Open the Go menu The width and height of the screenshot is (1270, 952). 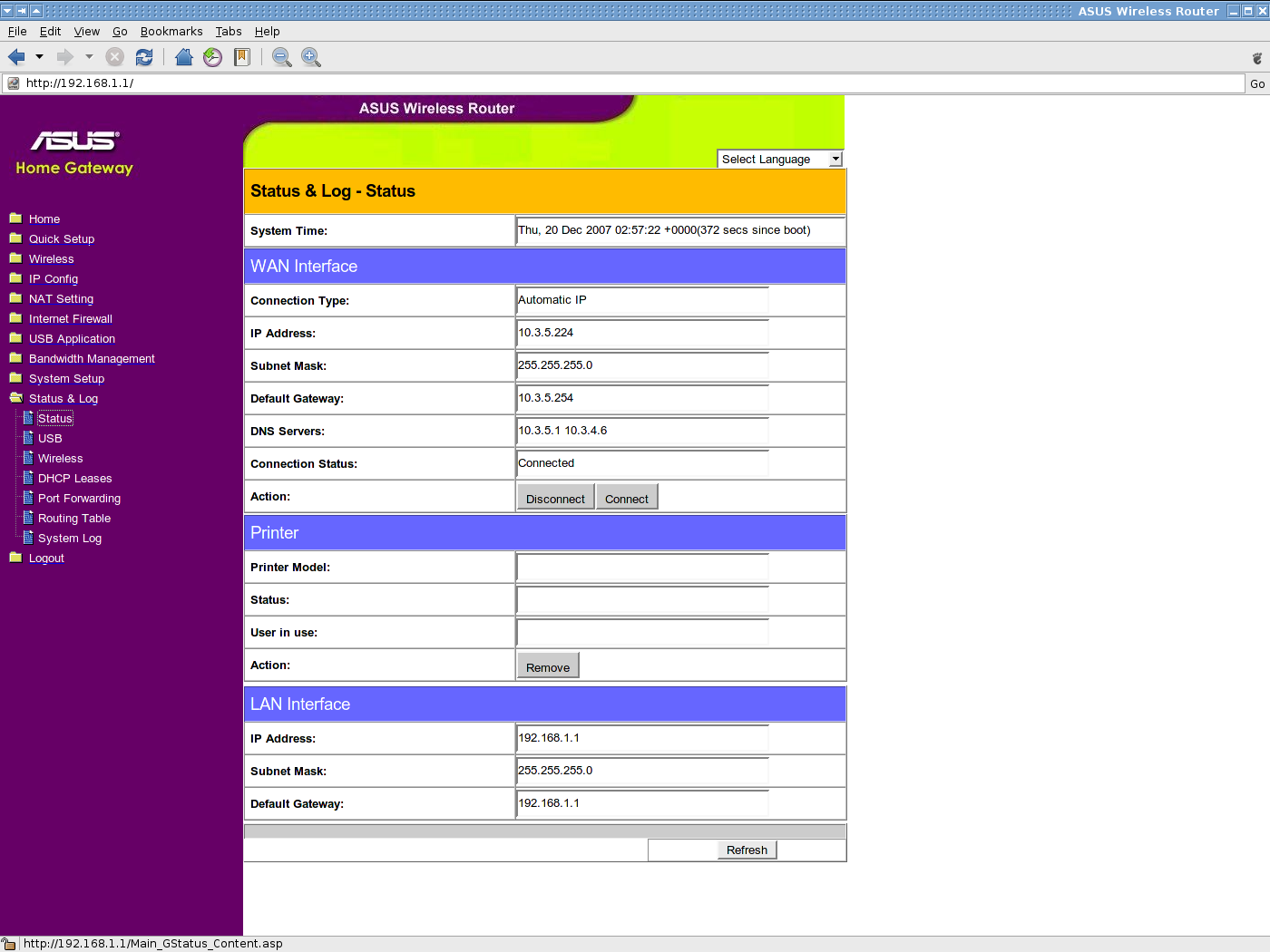(120, 31)
